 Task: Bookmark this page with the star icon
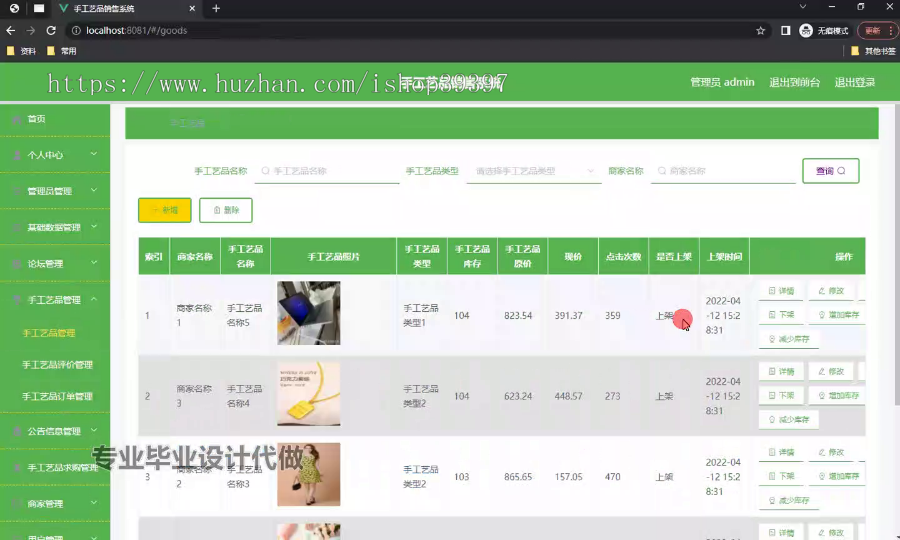click(x=761, y=30)
